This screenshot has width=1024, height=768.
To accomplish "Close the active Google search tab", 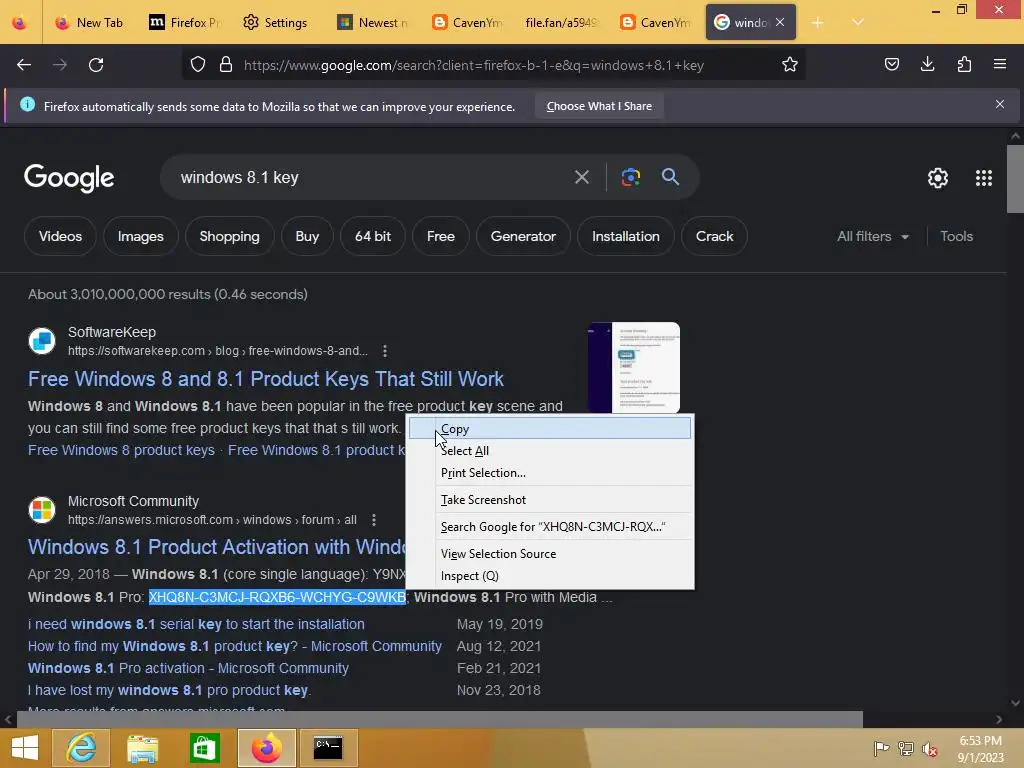I will click(780, 22).
